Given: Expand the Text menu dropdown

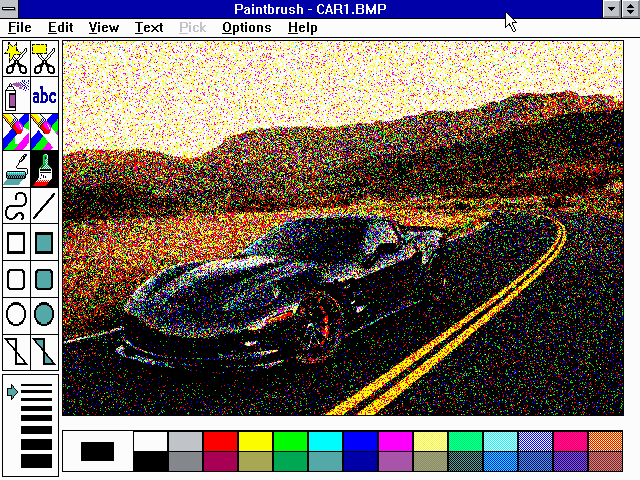Looking at the screenshot, I should coord(149,27).
